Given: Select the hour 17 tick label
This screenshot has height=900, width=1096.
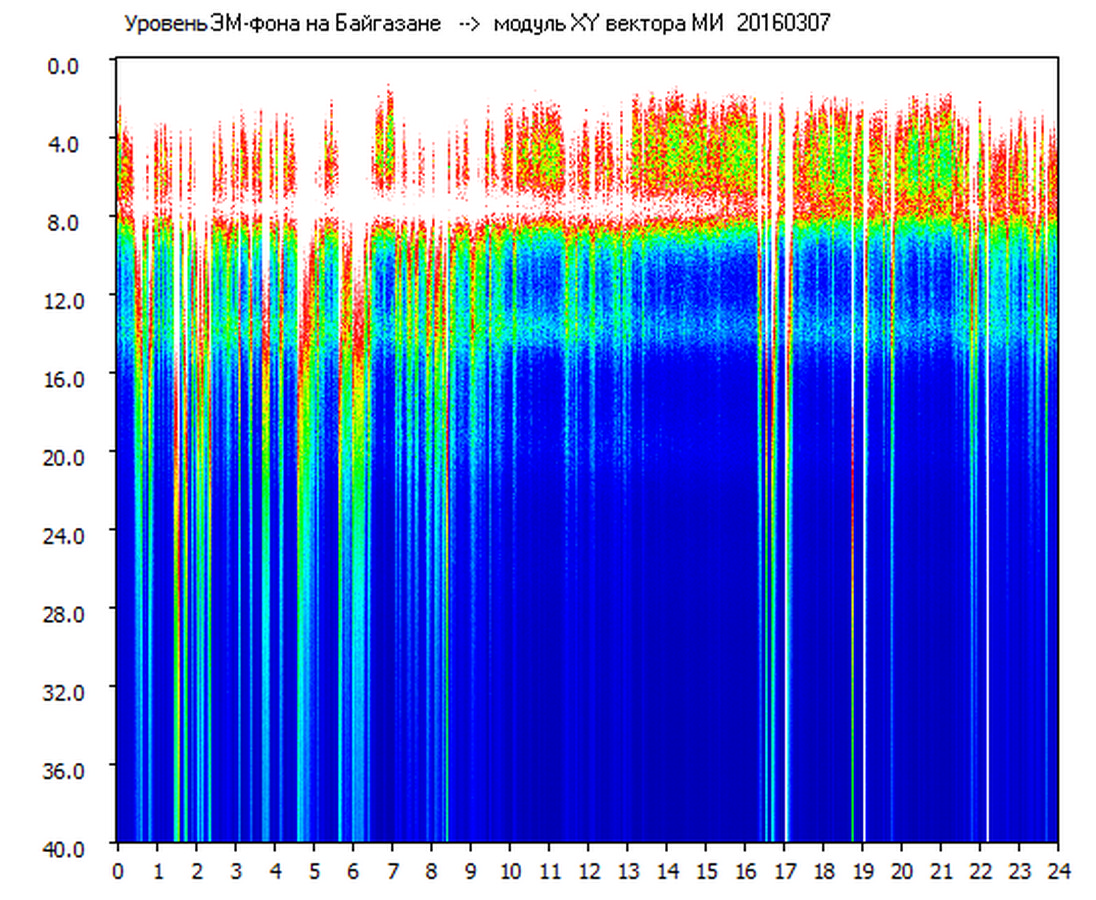Looking at the screenshot, I should tap(784, 870).
